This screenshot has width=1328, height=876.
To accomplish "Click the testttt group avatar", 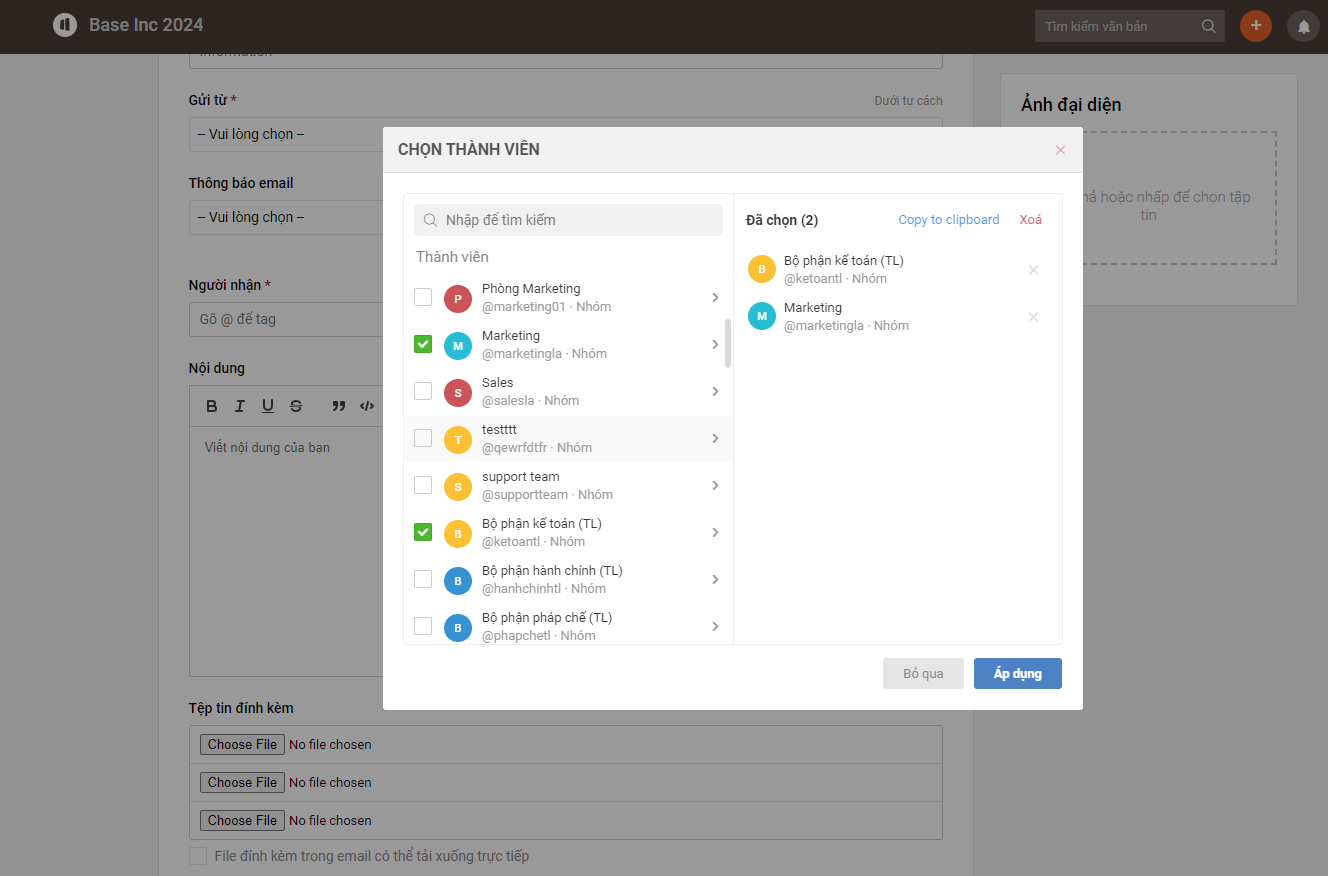I will click(458, 439).
